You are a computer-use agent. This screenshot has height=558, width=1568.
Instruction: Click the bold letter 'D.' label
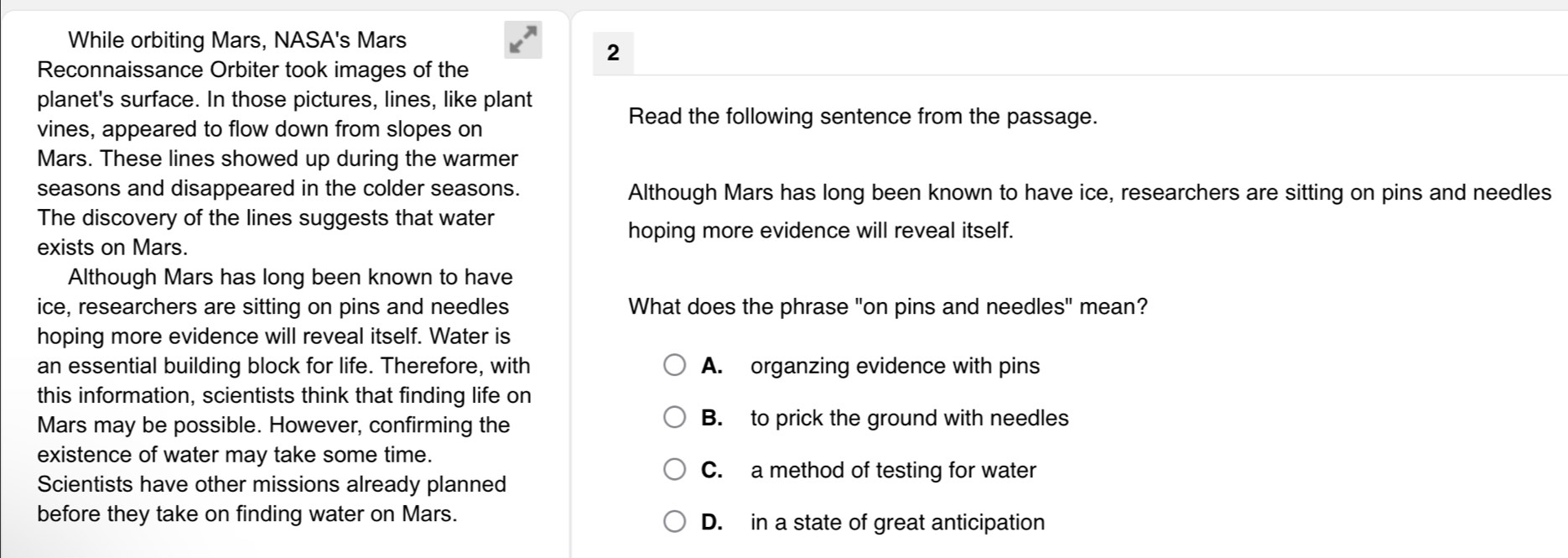pos(712,522)
